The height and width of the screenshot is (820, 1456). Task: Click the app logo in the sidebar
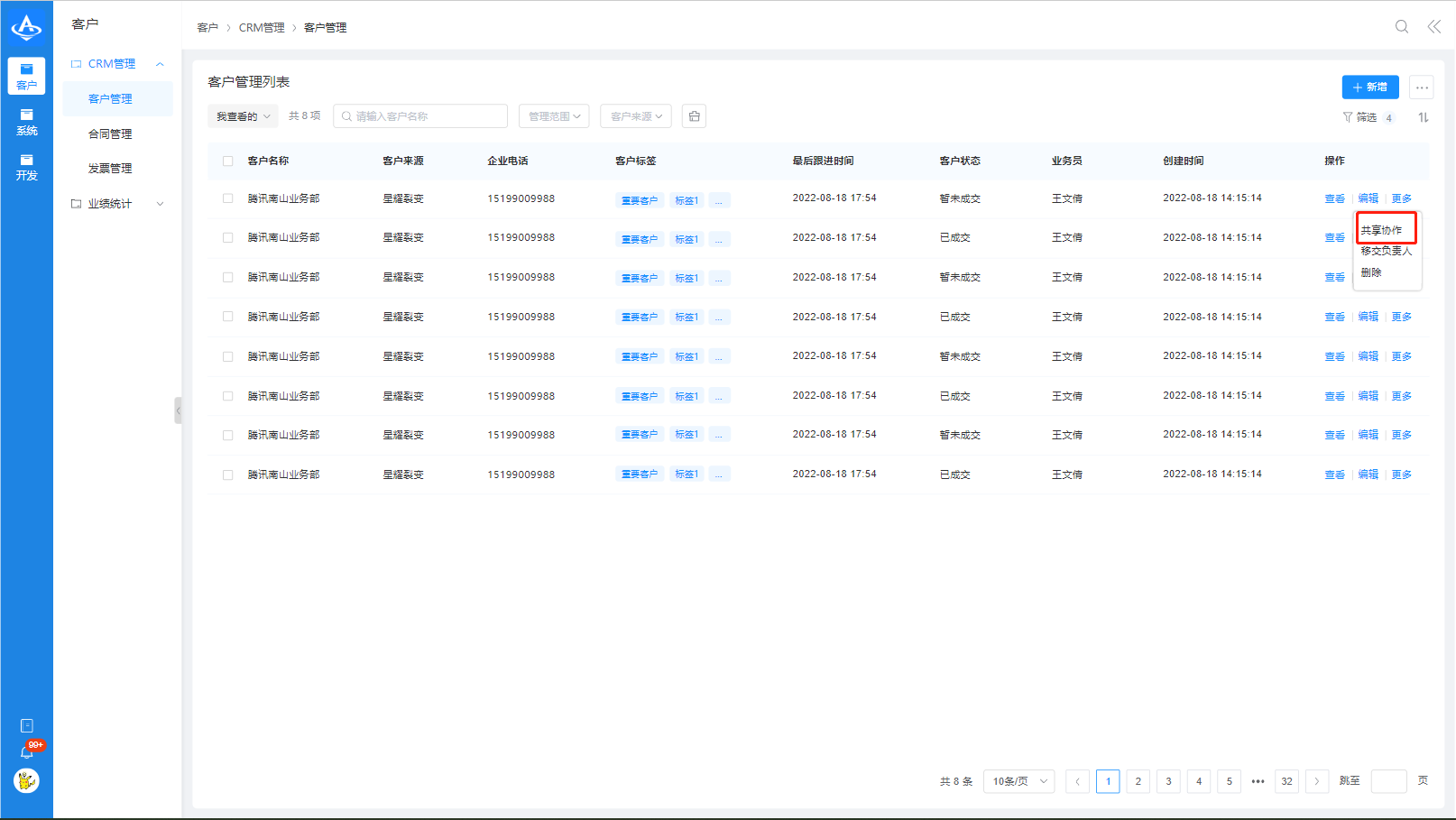click(26, 28)
